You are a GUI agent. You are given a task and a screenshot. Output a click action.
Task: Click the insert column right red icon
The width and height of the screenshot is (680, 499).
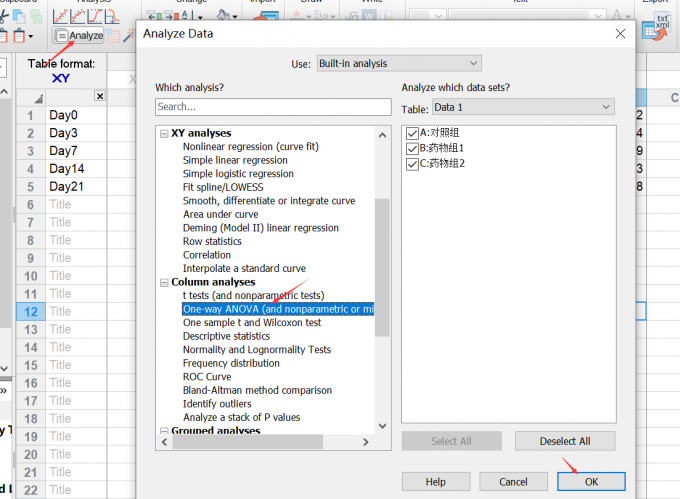coord(171,16)
